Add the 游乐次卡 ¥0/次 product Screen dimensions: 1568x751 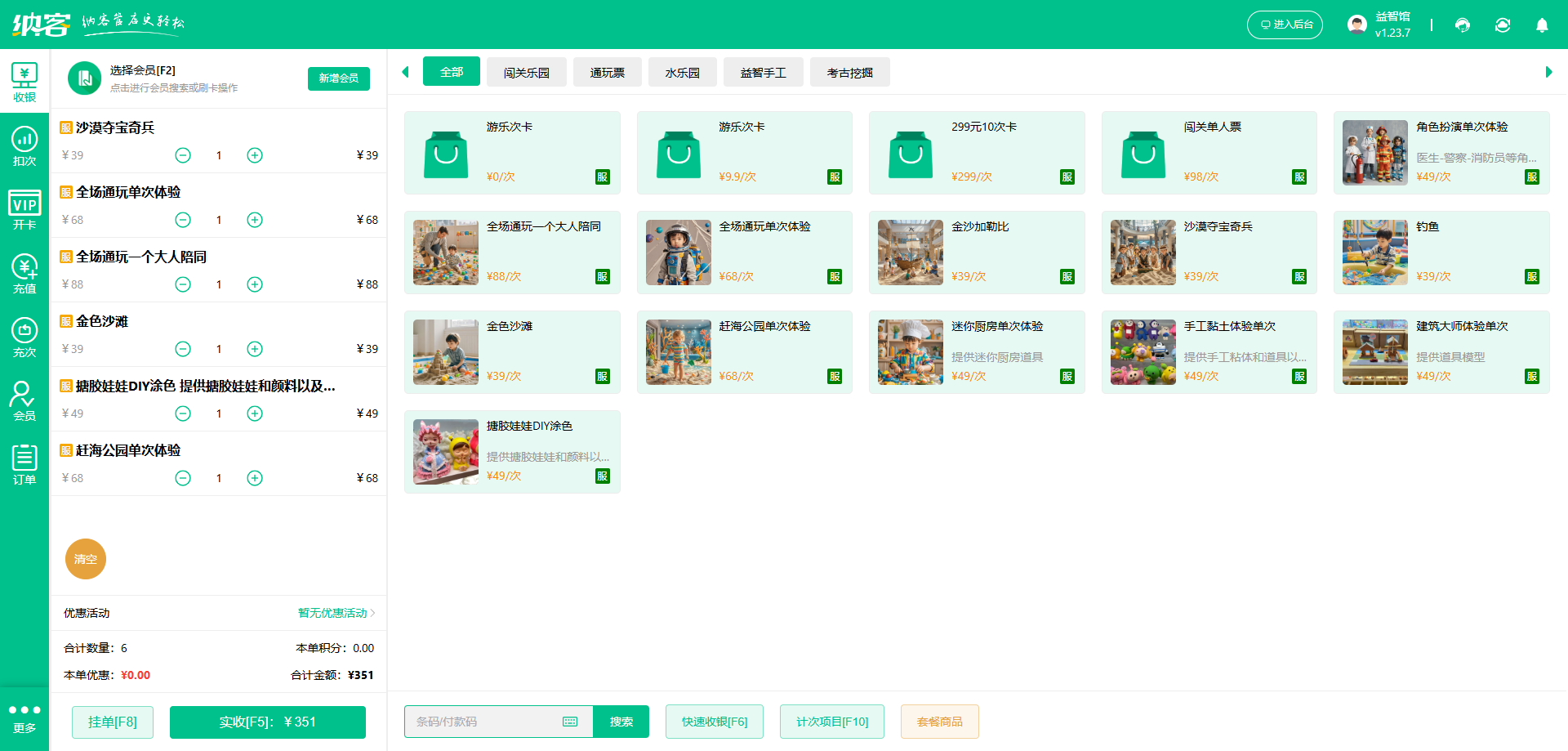[512, 153]
